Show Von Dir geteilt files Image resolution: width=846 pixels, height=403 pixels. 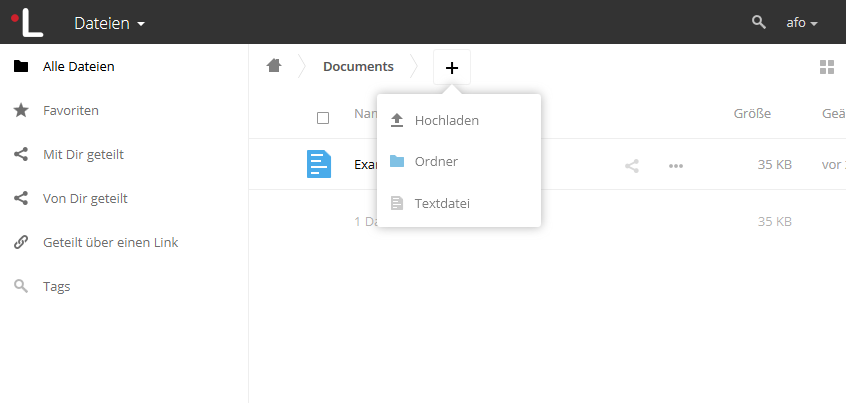click(85, 198)
